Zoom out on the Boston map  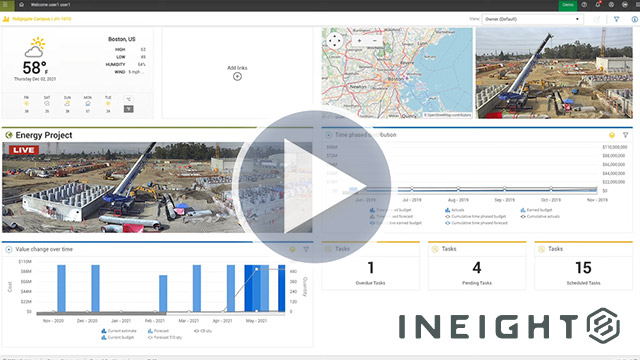pos(375,41)
